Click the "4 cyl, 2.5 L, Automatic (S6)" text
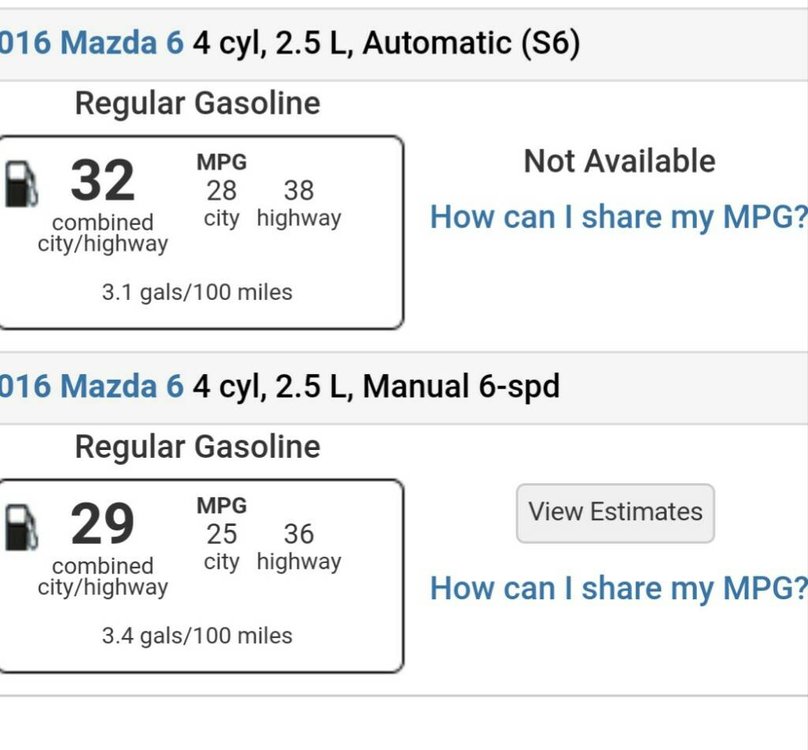The width and height of the screenshot is (808, 750). pos(386,44)
